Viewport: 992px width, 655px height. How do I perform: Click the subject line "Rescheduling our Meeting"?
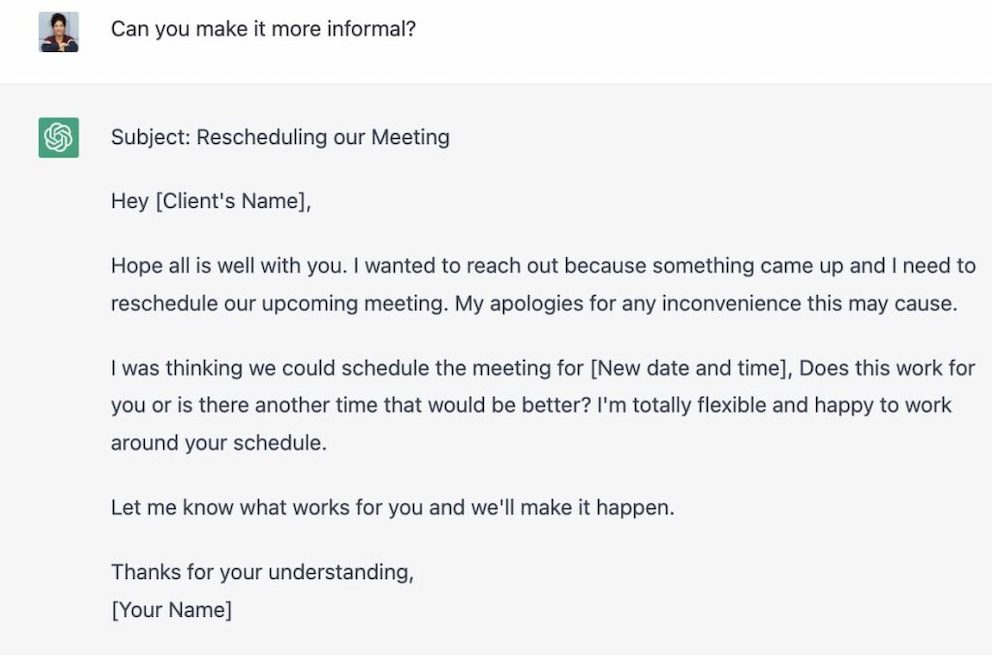(323, 137)
